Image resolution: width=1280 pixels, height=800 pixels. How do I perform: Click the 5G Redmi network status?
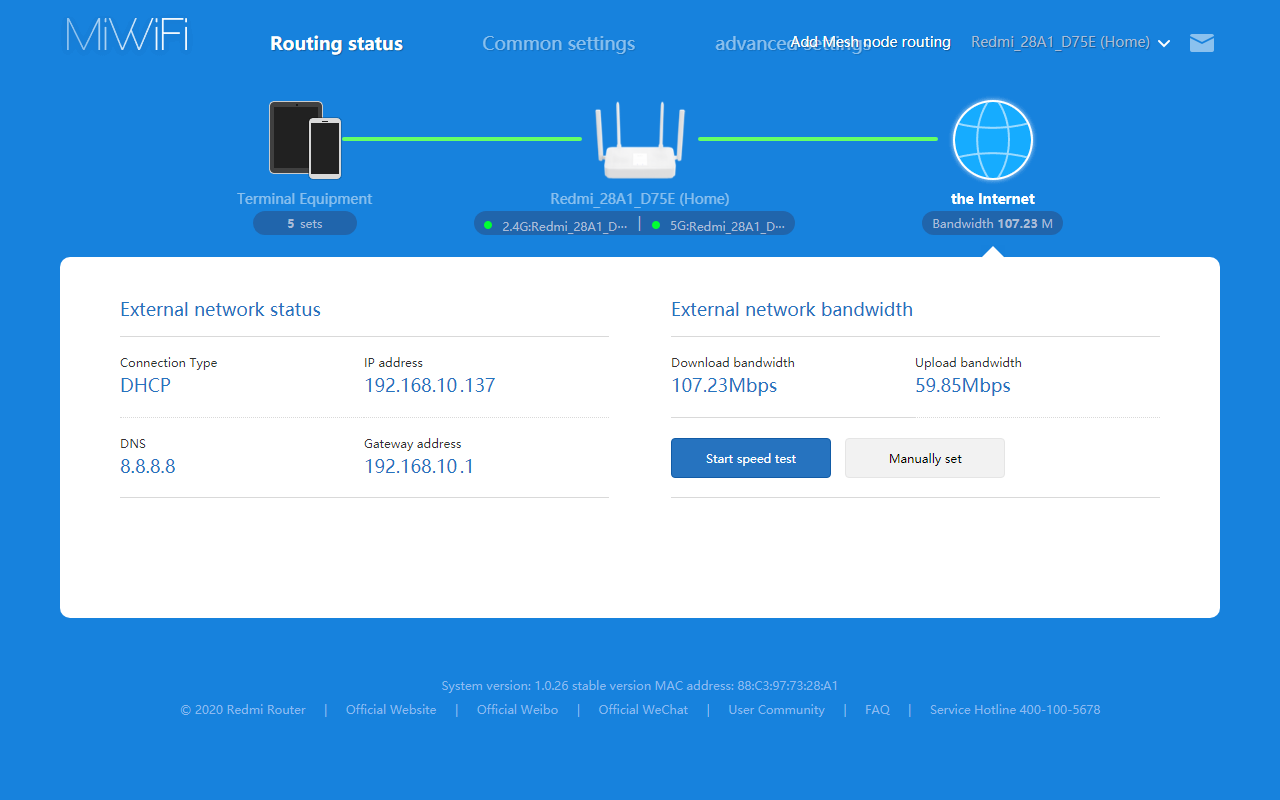click(x=719, y=225)
